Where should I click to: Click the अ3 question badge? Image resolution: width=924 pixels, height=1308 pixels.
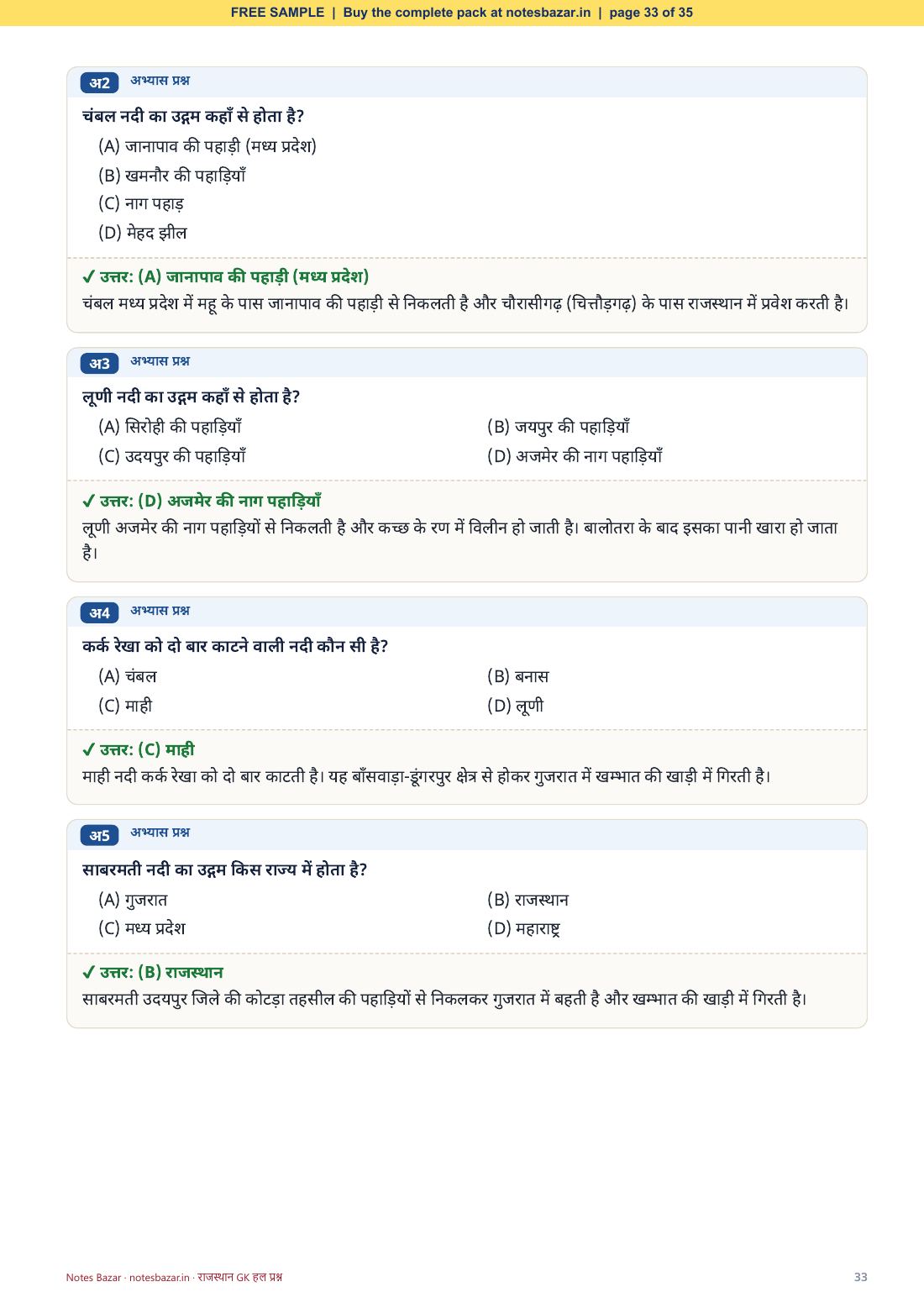(x=100, y=363)
